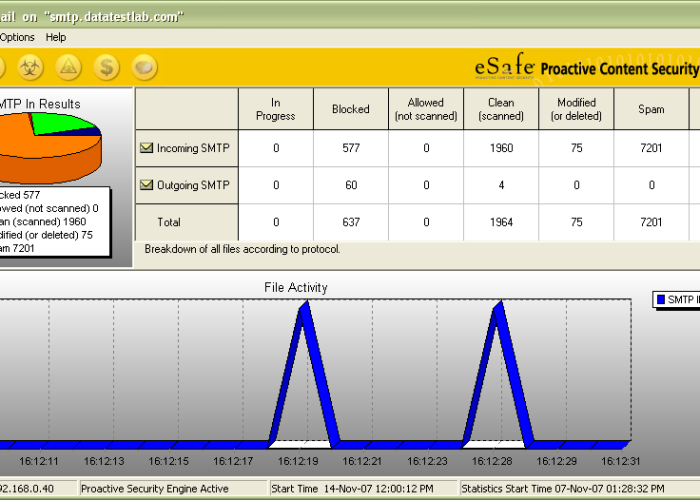Click the Outgoing SMTP envelope icon

pyautogui.click(x=147, y=185)
